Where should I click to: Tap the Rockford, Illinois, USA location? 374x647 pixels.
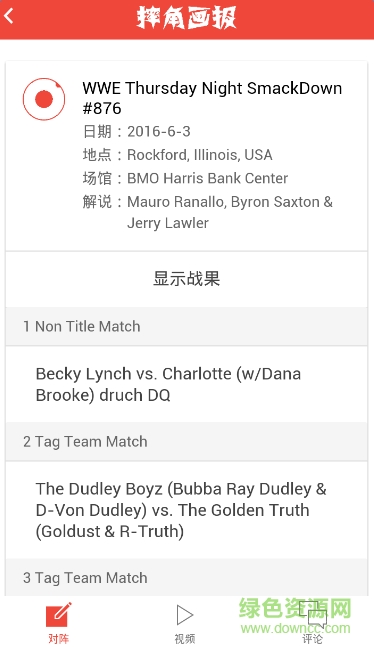(x=178, y=155)
